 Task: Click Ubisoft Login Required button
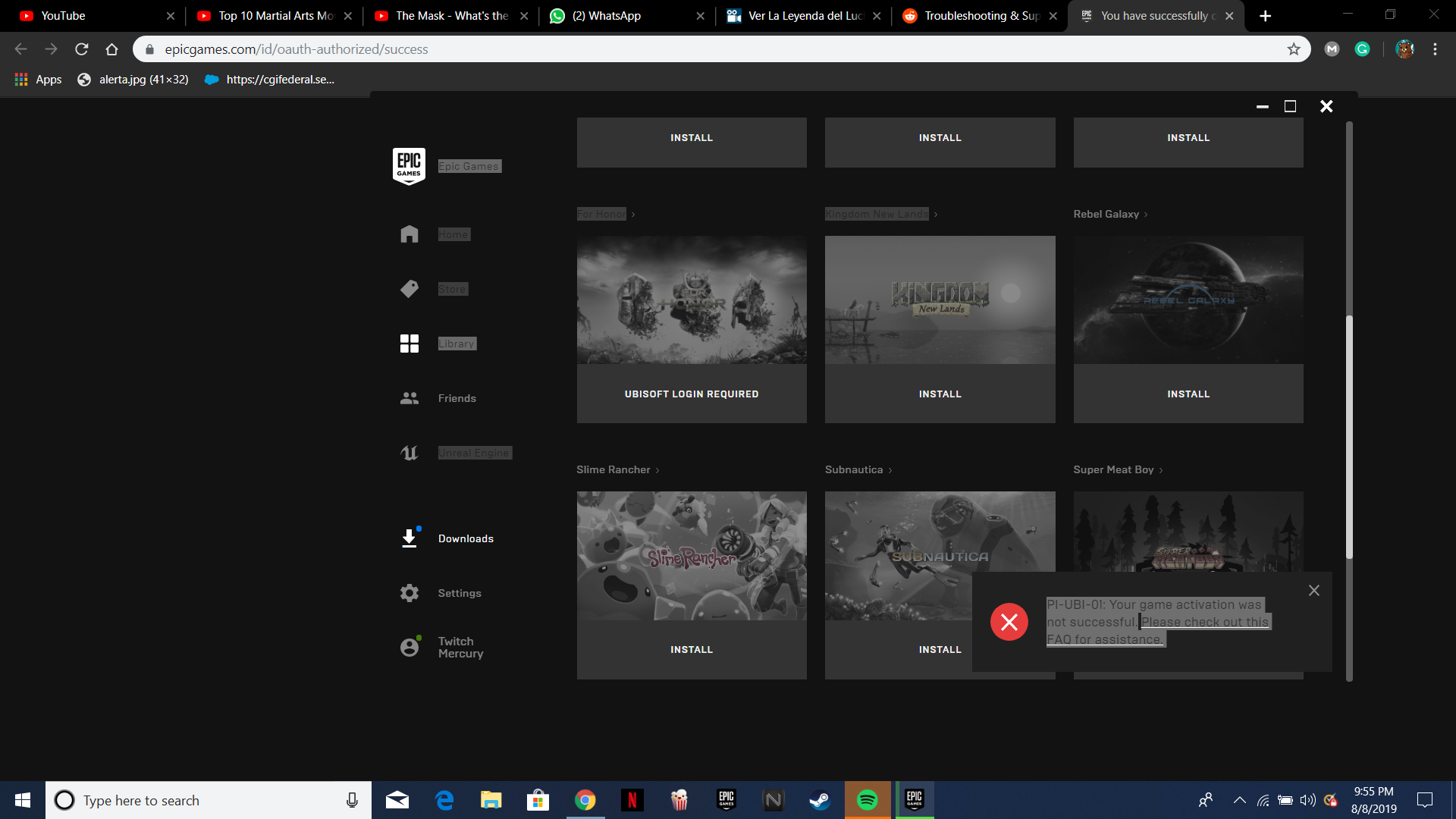[691, 394]
